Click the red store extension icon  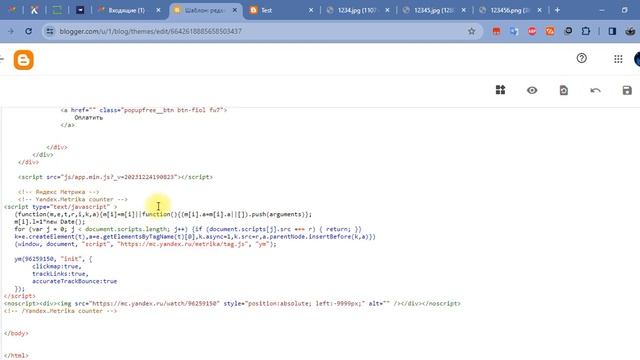[x=496, y=31]
